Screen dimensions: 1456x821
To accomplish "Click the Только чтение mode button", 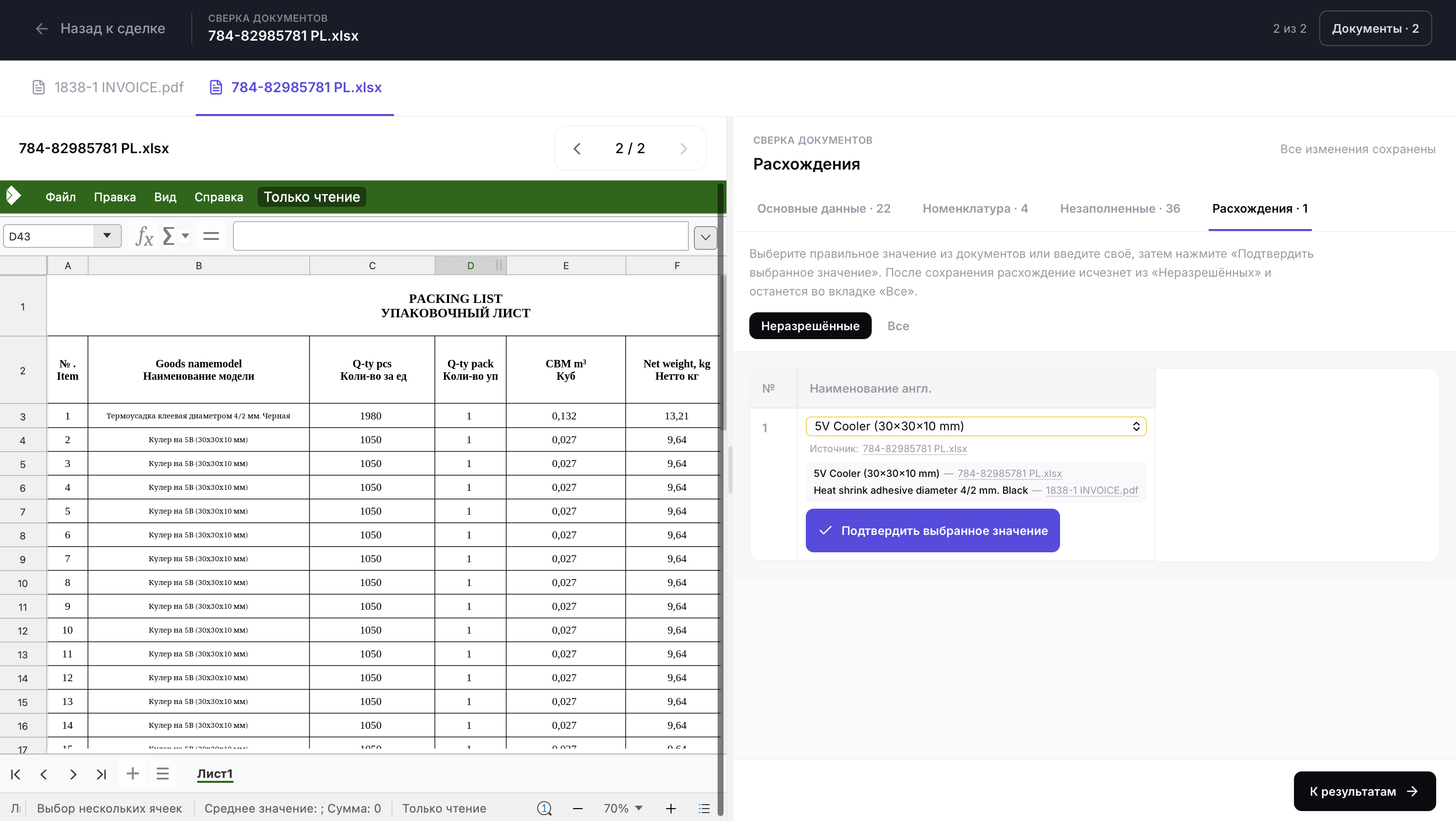I will click(x=312, y=196).
